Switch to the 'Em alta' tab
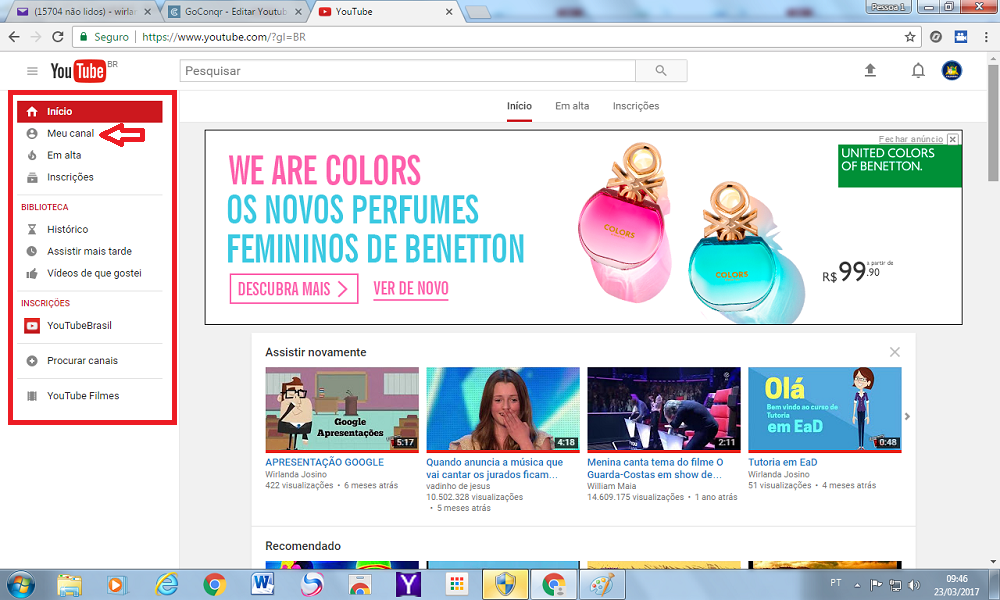This screenshot has height=600, width=1000. pos(571,106)
